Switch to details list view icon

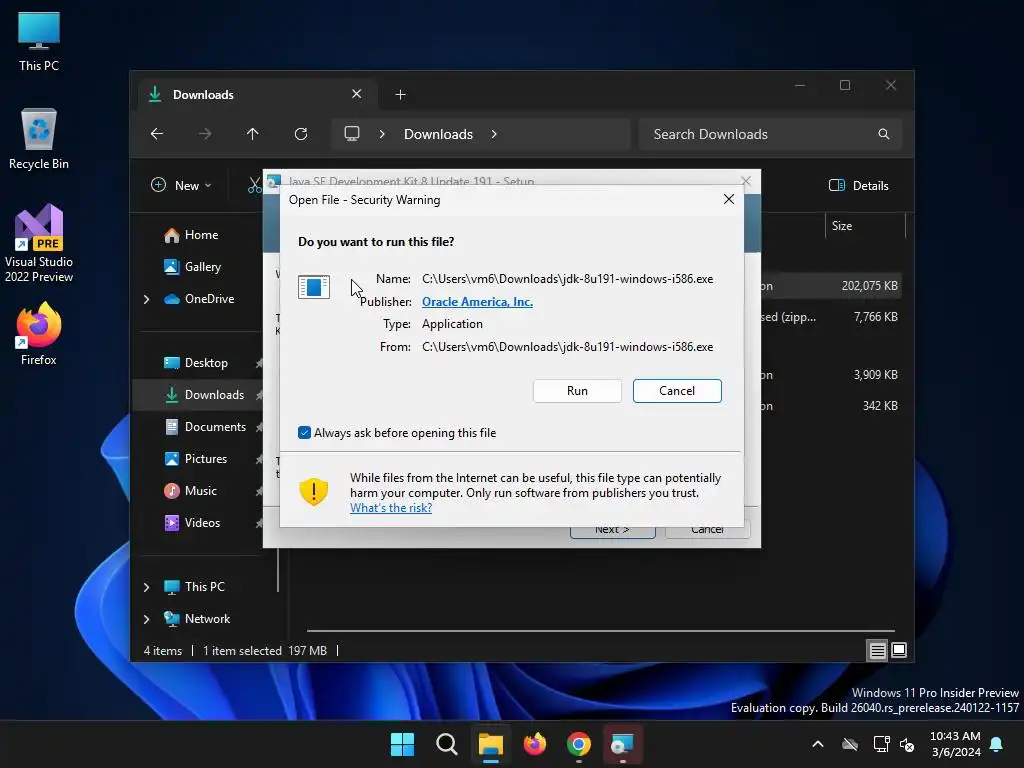pos(877,650)
